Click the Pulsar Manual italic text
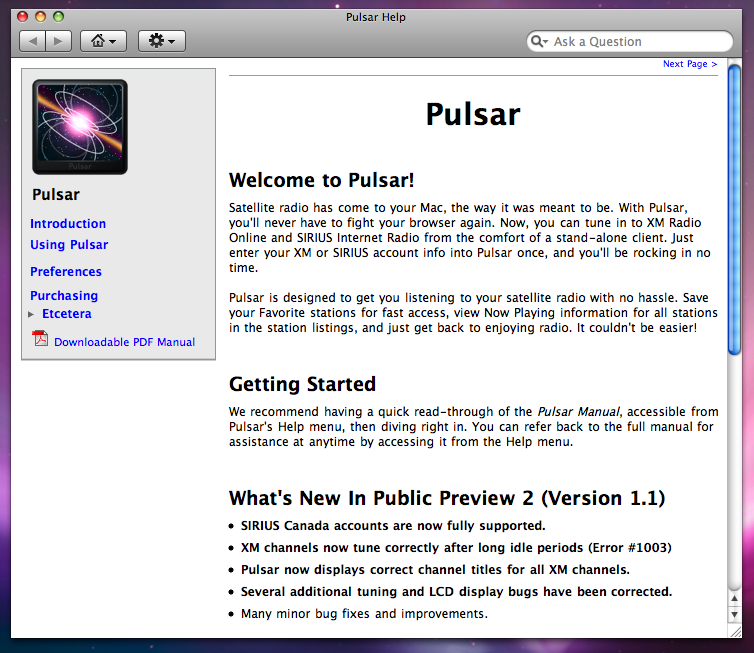754x653 pixels. [x=578, y=412]
